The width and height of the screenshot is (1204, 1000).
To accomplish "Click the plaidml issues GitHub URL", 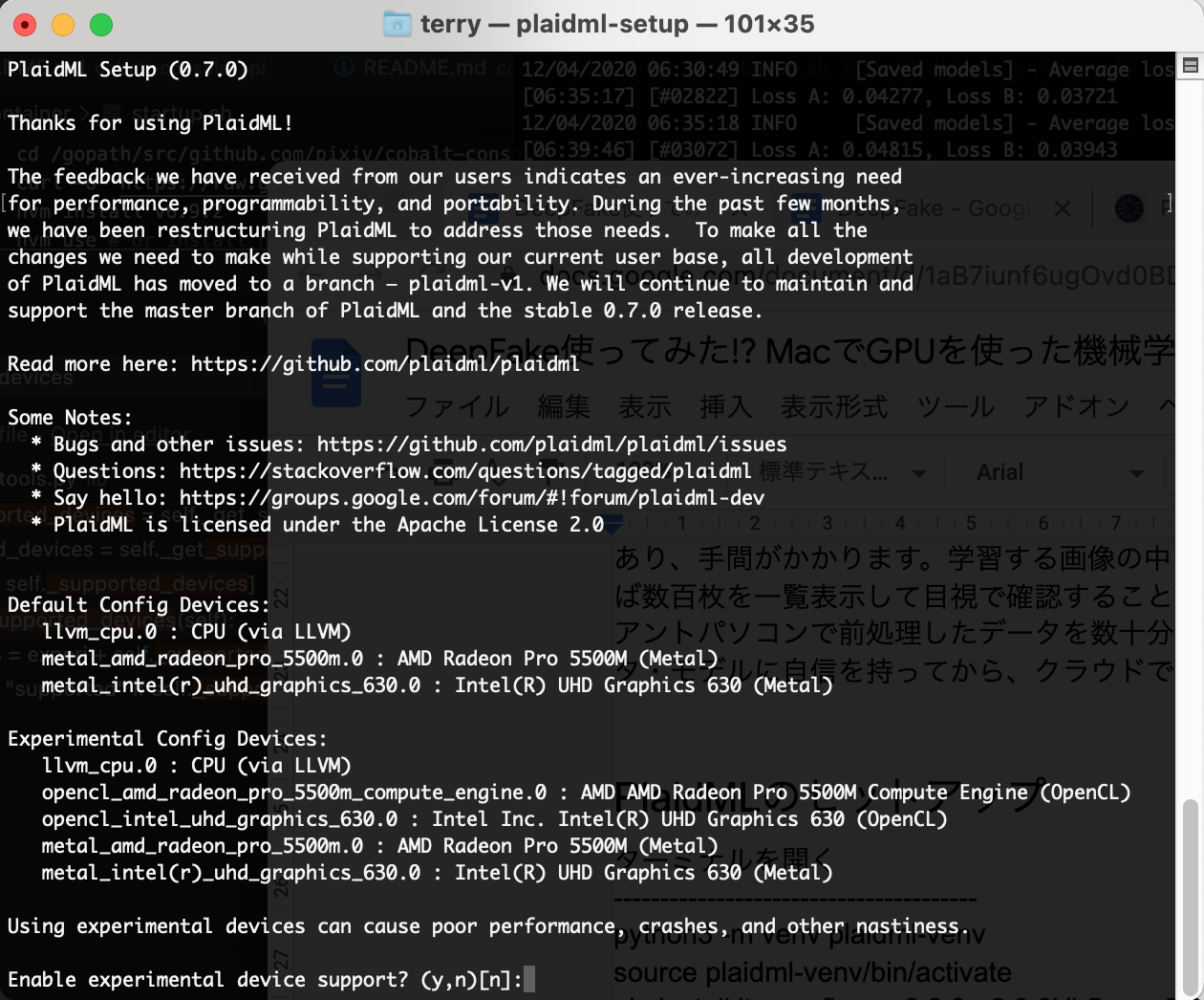I will tap(551, 445).
